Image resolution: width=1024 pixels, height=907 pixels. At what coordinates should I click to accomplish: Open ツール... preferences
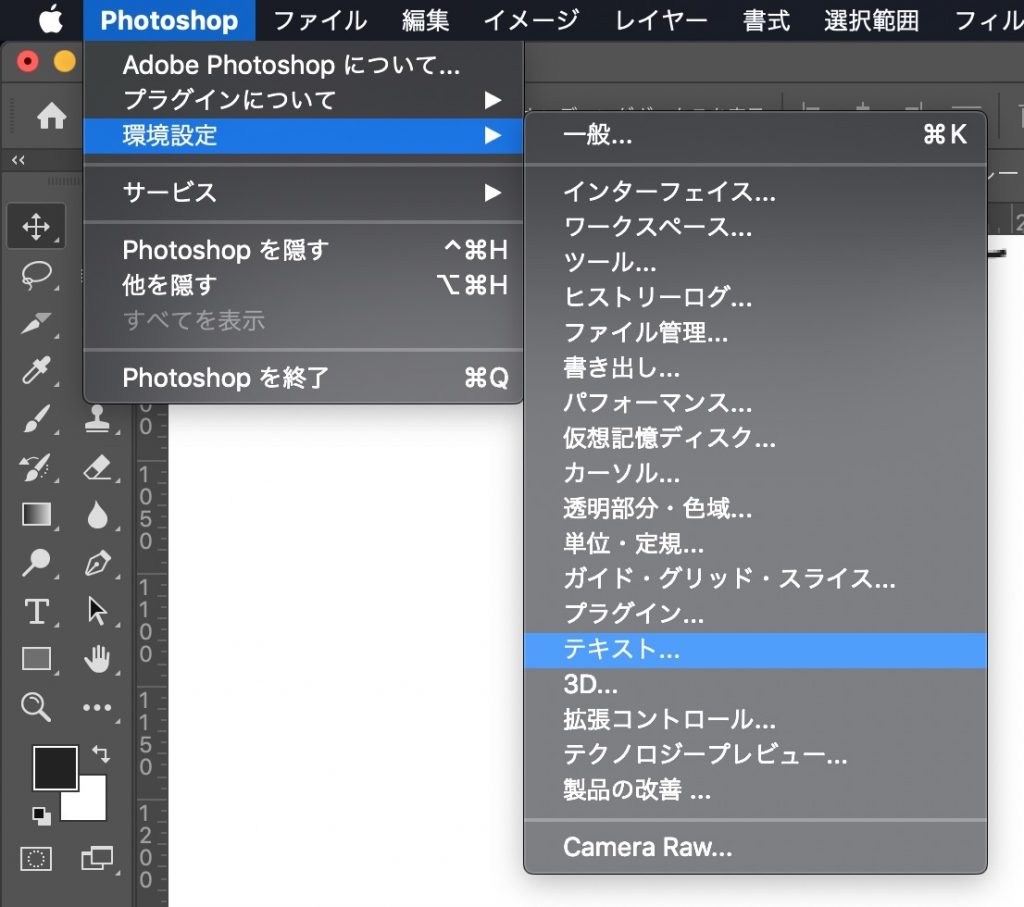pyautogui.click(x=756, y=263)
